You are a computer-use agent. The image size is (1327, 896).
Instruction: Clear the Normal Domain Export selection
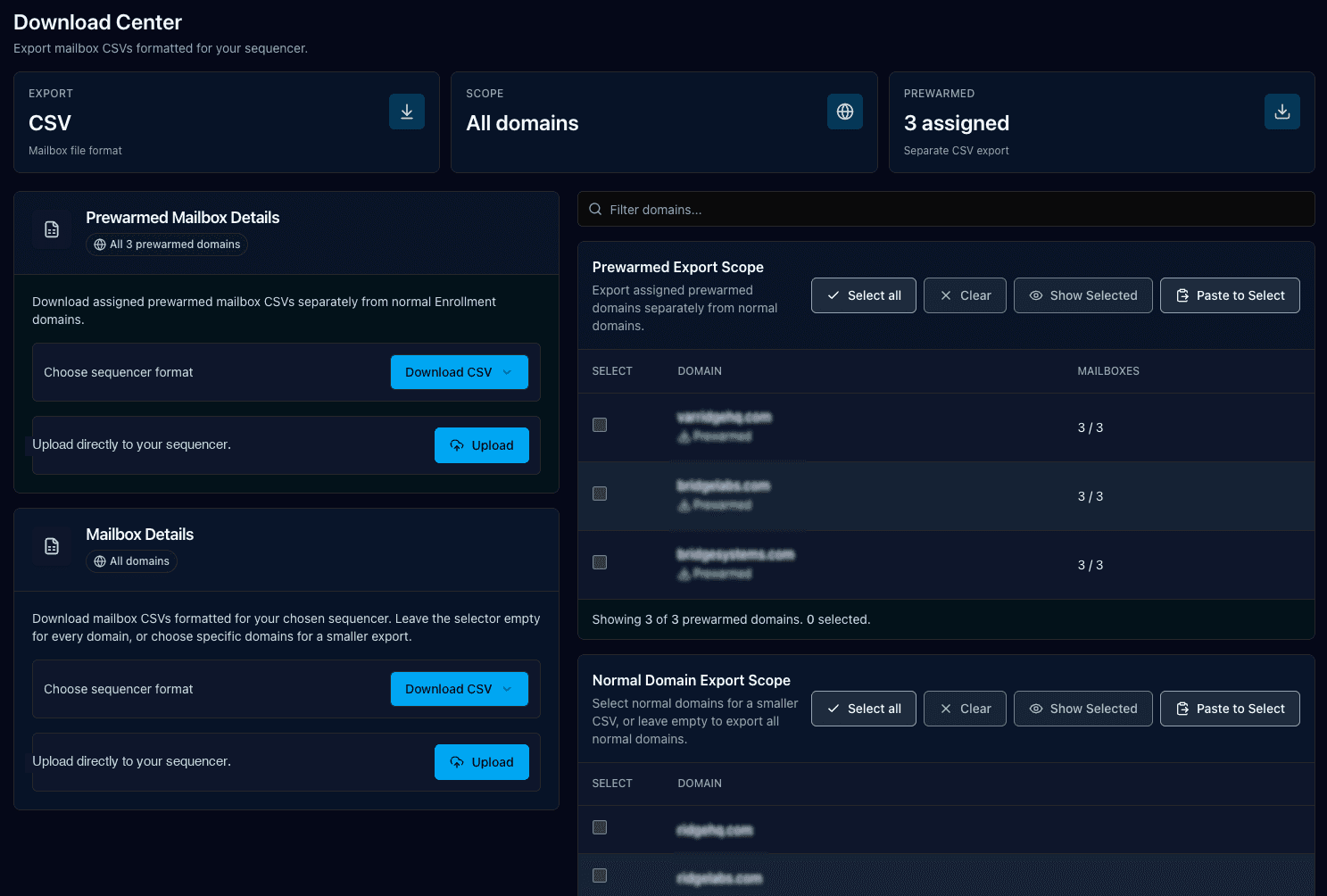965,709
